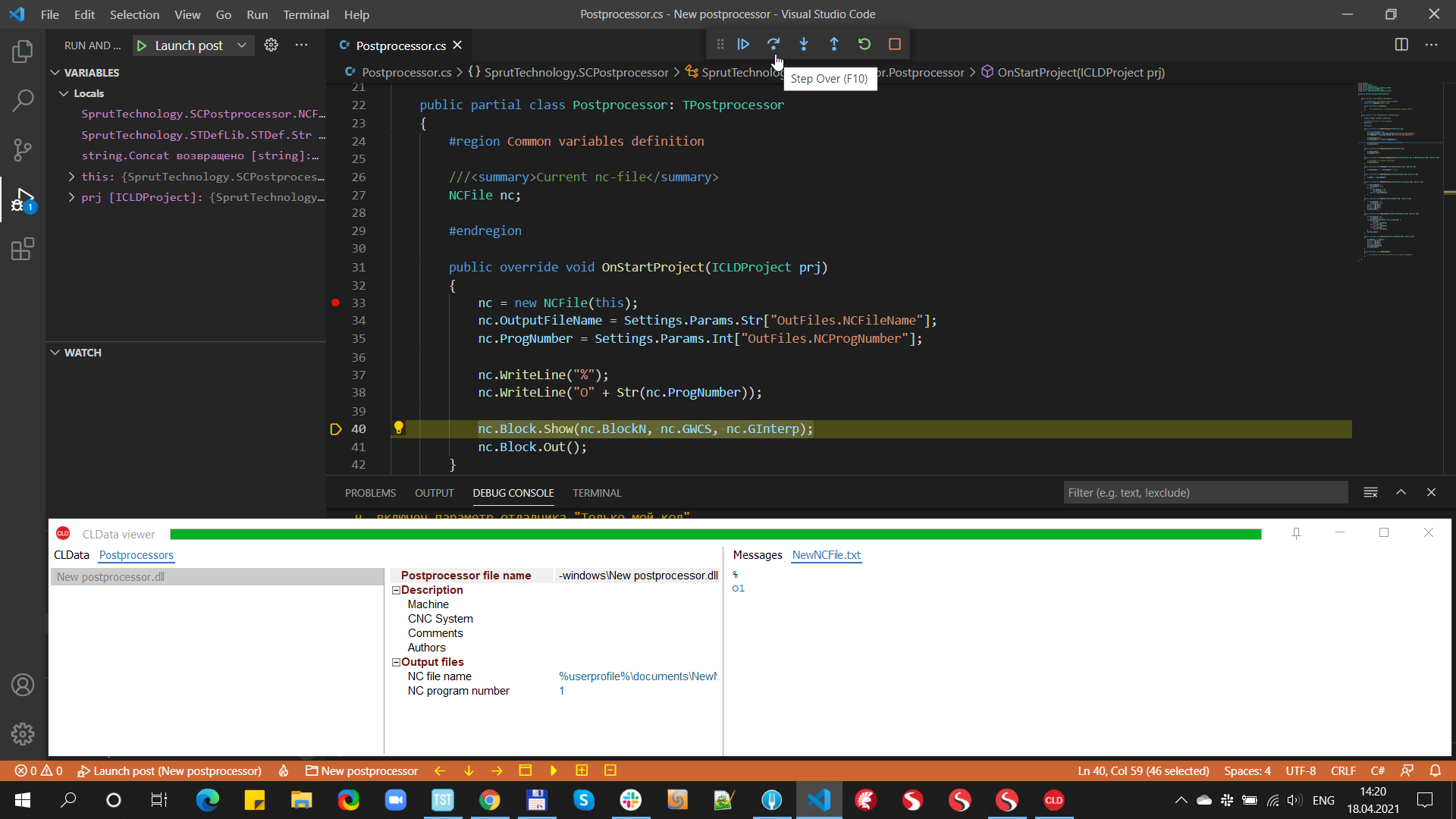
Task: Click the debug console filter field
Action: tap(1205, 492)
